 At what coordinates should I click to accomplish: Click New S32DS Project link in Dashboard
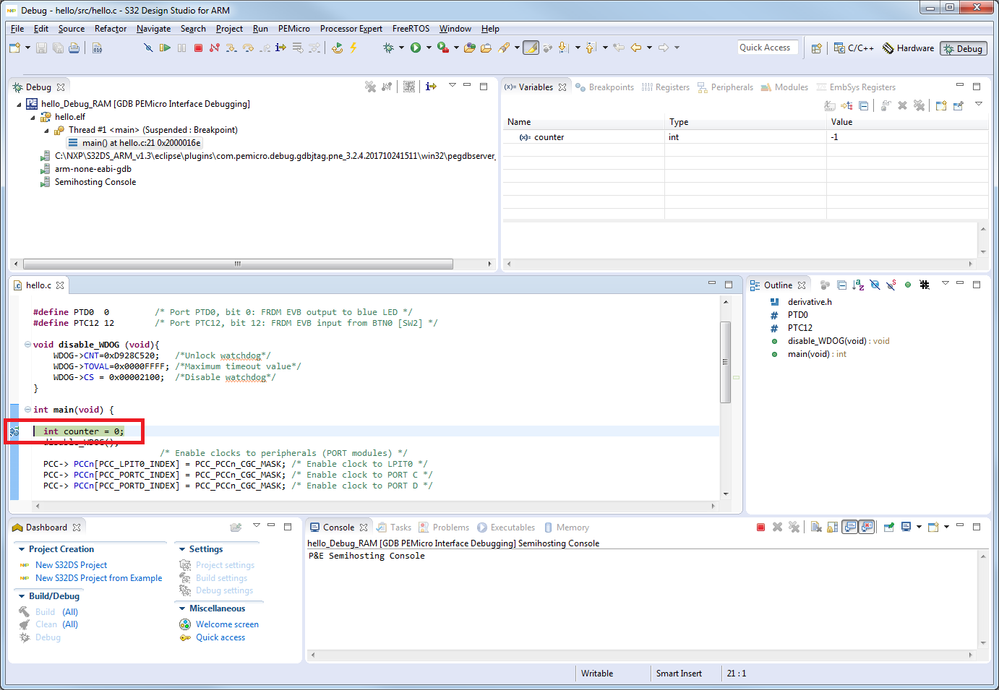(x=71, y=565)
